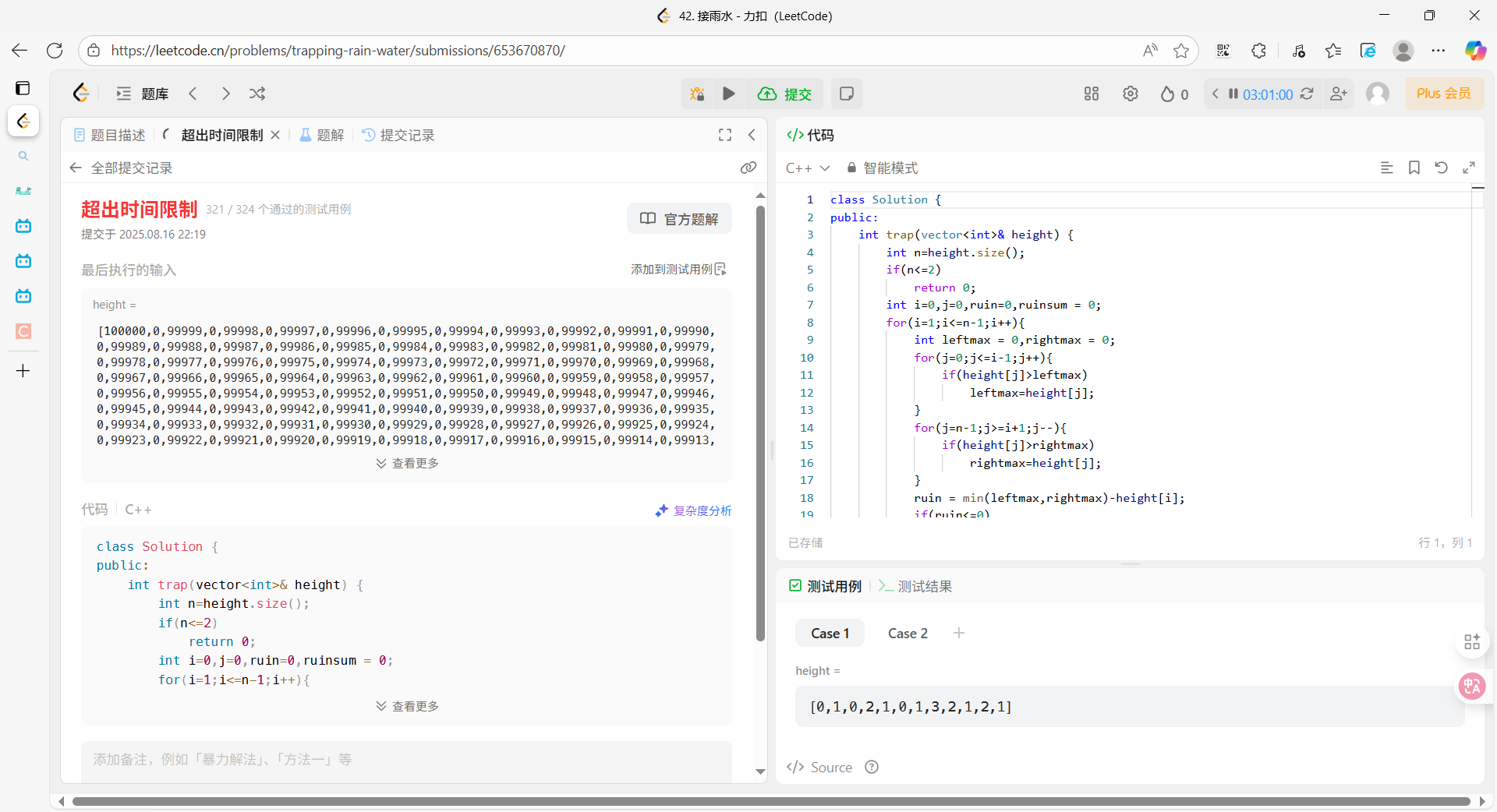Close the 超出时间限制 tab

click(275, 135)
